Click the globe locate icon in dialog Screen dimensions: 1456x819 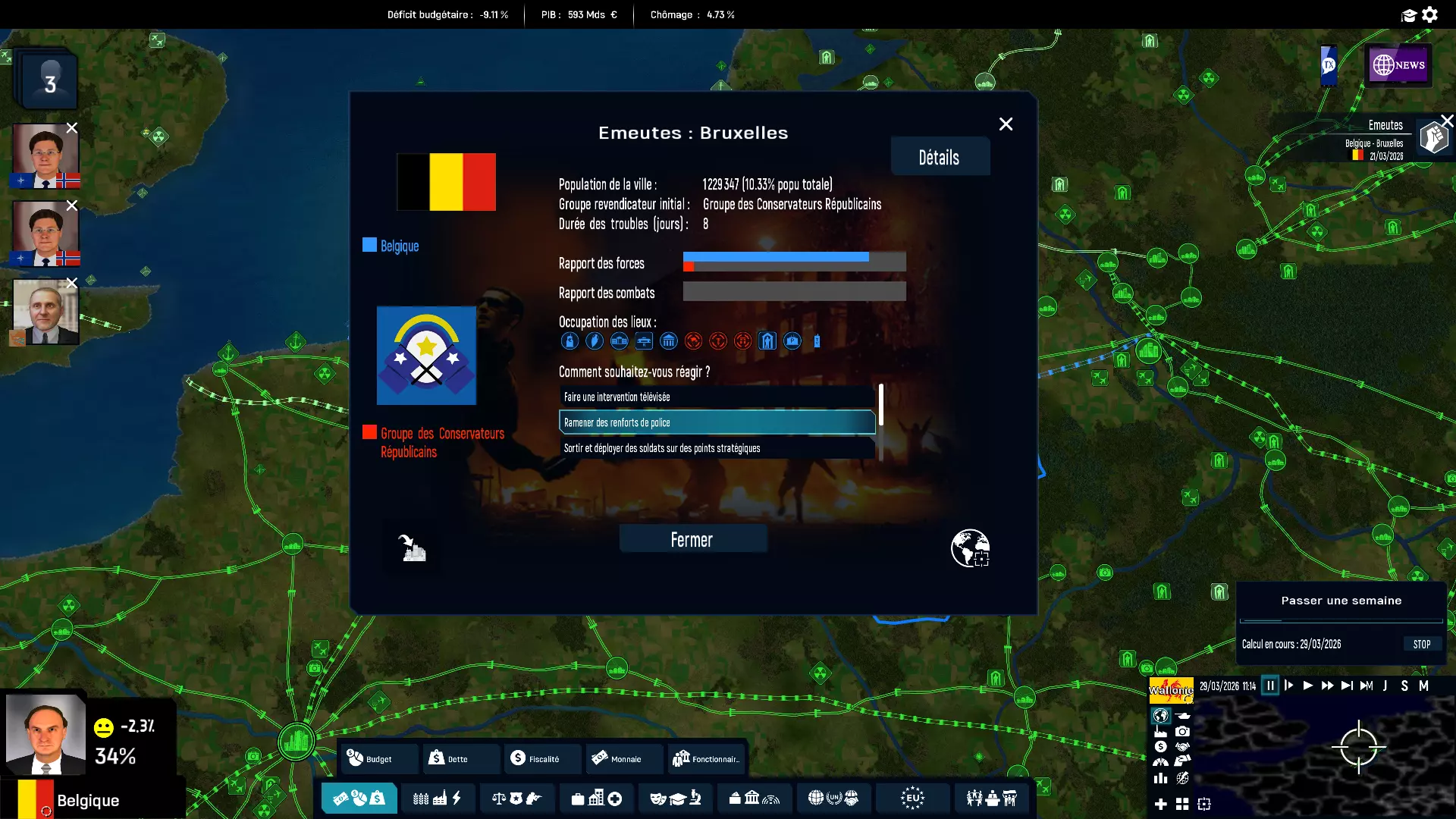(x=970, y=548)
